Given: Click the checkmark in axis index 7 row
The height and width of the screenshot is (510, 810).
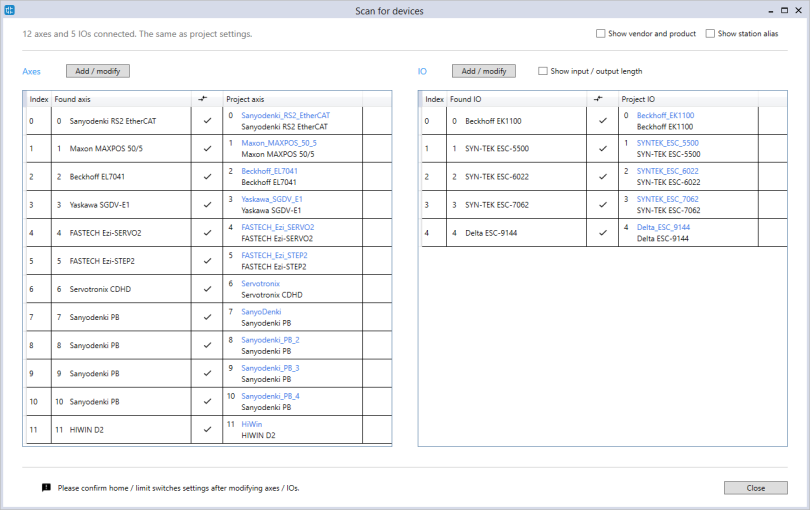Looking at the screenshot, I should [207, 317].
